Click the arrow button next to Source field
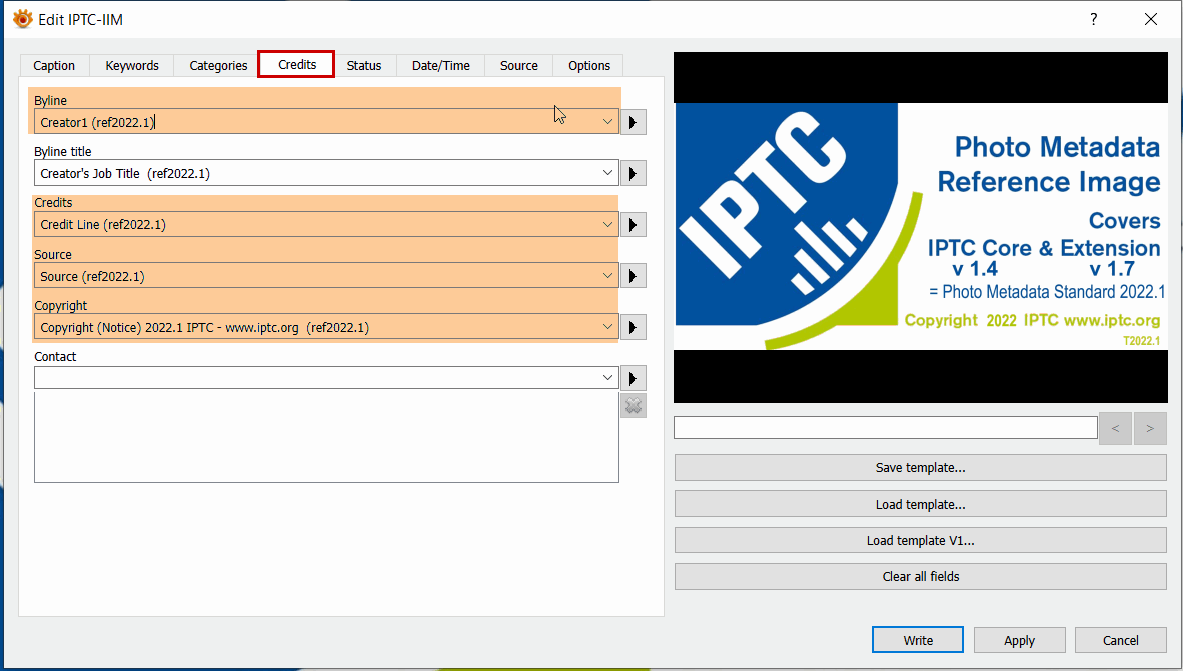The height and width of the screenshot is (671, 1183). coord(633,276)
